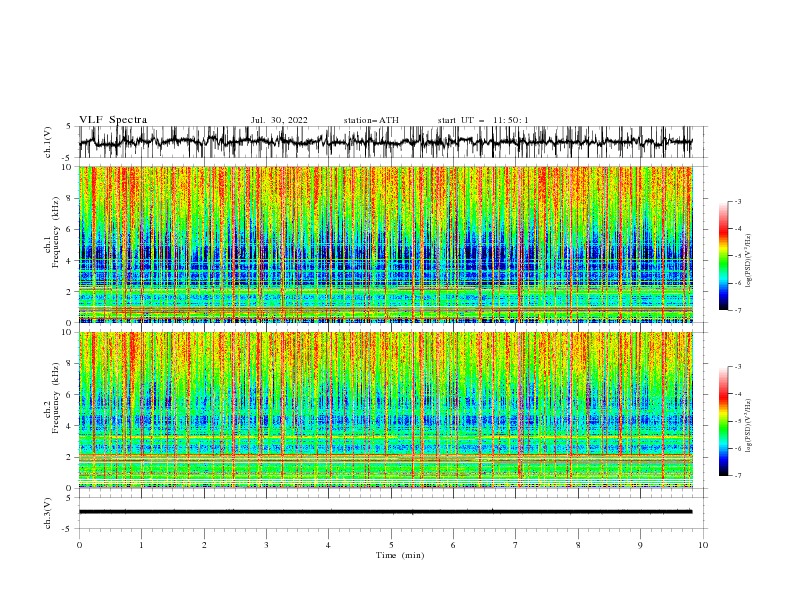Click the time axis tick label '0'

pyautogui.click(x=79, y=545)
